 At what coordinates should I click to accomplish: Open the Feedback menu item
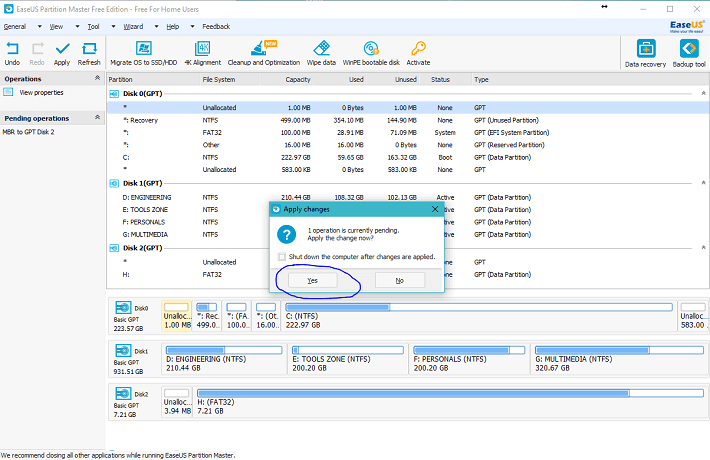click(216, 27)
